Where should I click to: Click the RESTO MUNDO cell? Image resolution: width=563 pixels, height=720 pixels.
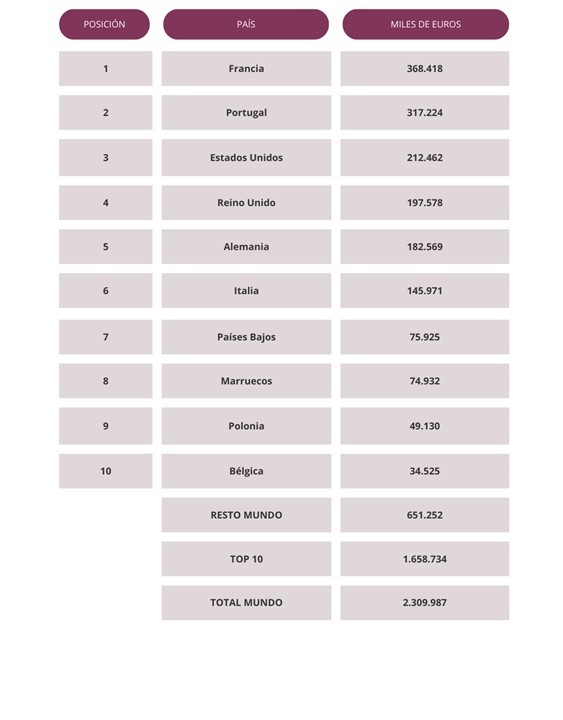click(246, 515)
